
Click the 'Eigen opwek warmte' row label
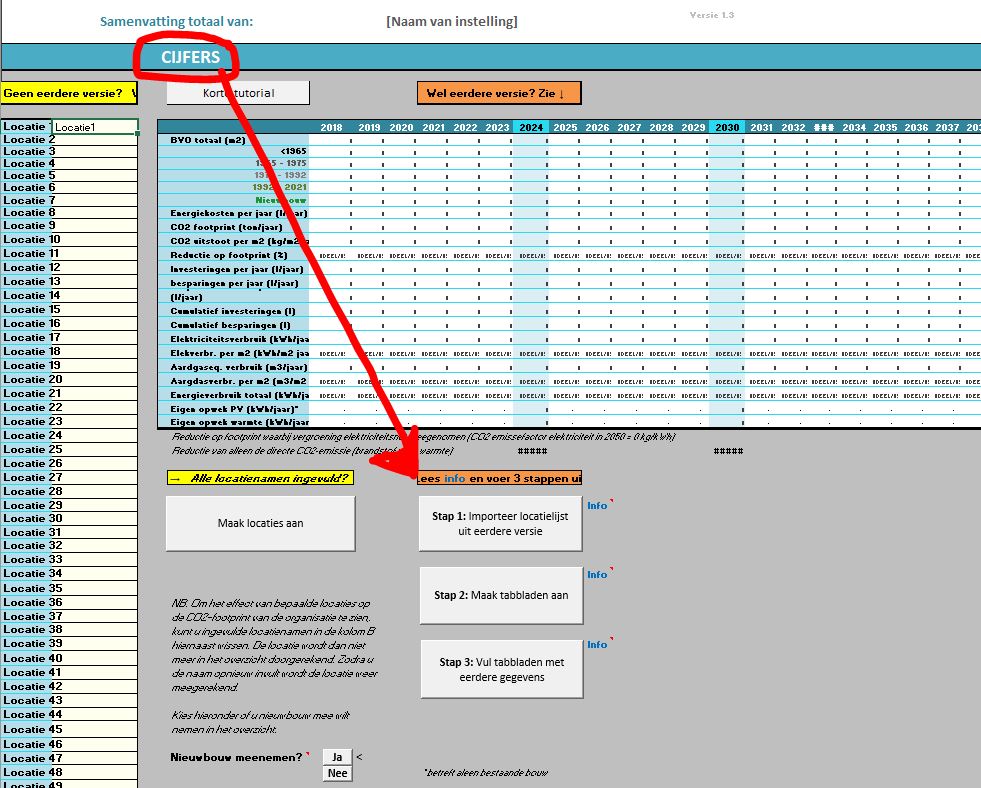click(240, 422)
